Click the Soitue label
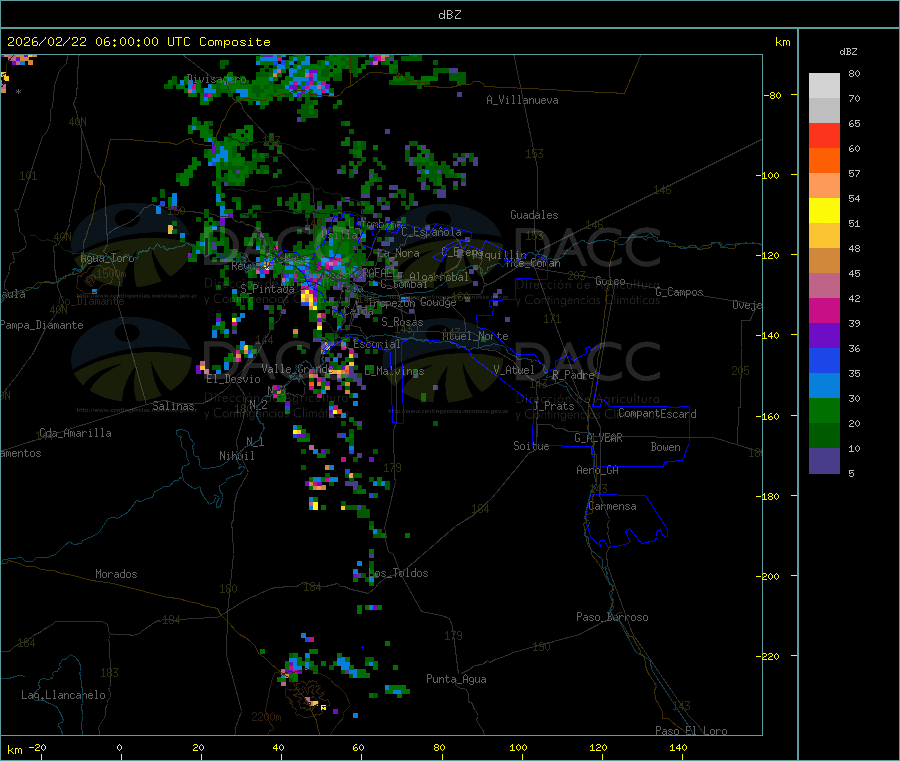900x761 pixels. [x=531, y=445]
